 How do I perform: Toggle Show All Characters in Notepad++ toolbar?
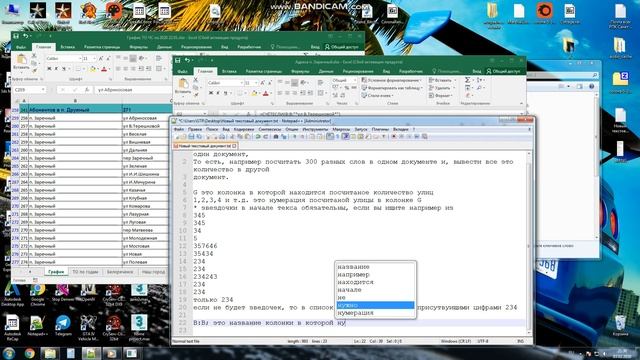tap(337, 137)
